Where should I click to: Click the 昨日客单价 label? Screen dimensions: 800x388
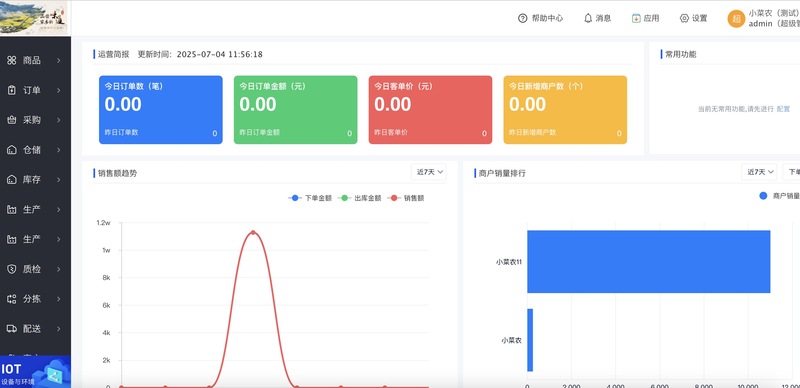click(391, 132)
